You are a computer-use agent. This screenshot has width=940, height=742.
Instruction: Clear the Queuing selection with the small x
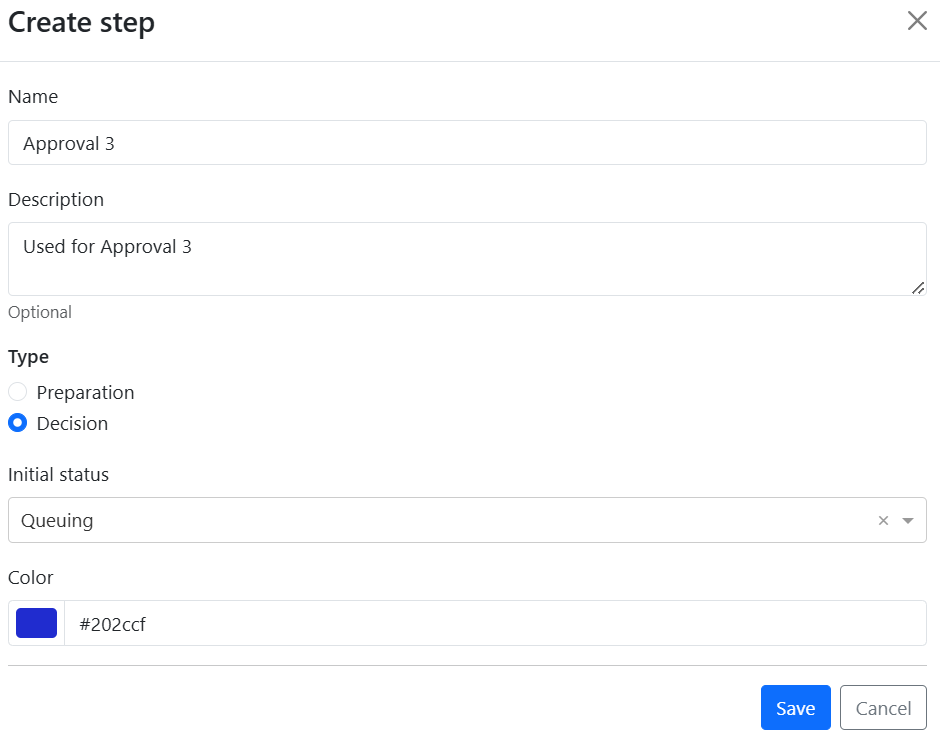883,520
